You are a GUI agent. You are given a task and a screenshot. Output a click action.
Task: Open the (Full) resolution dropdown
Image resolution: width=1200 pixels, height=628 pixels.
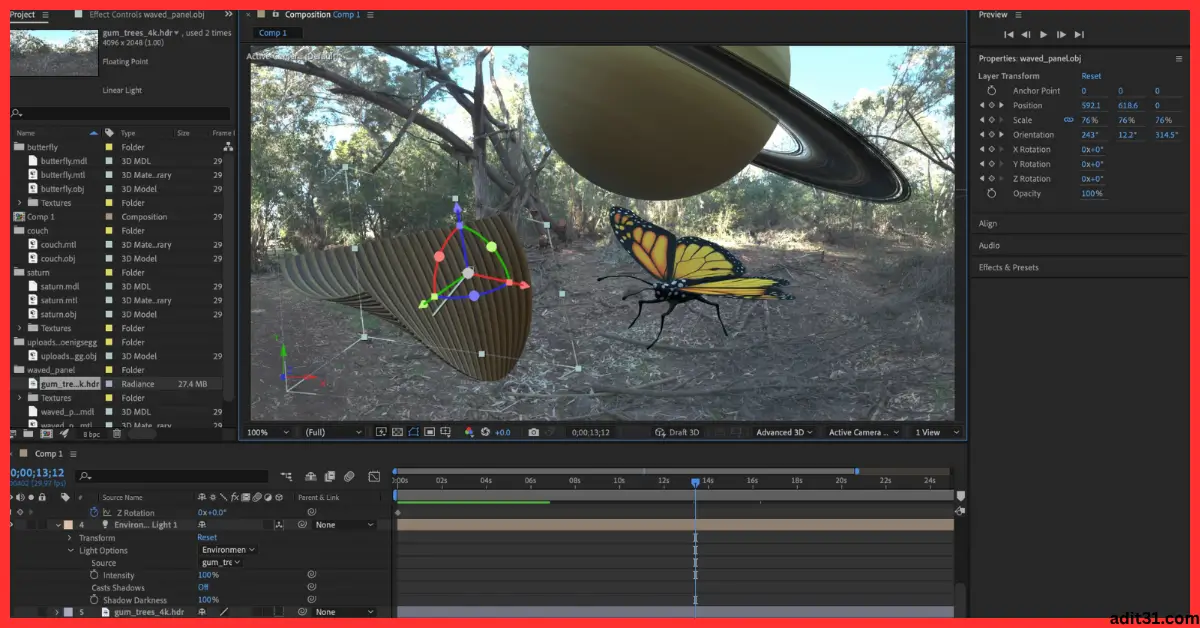(334, 432)
